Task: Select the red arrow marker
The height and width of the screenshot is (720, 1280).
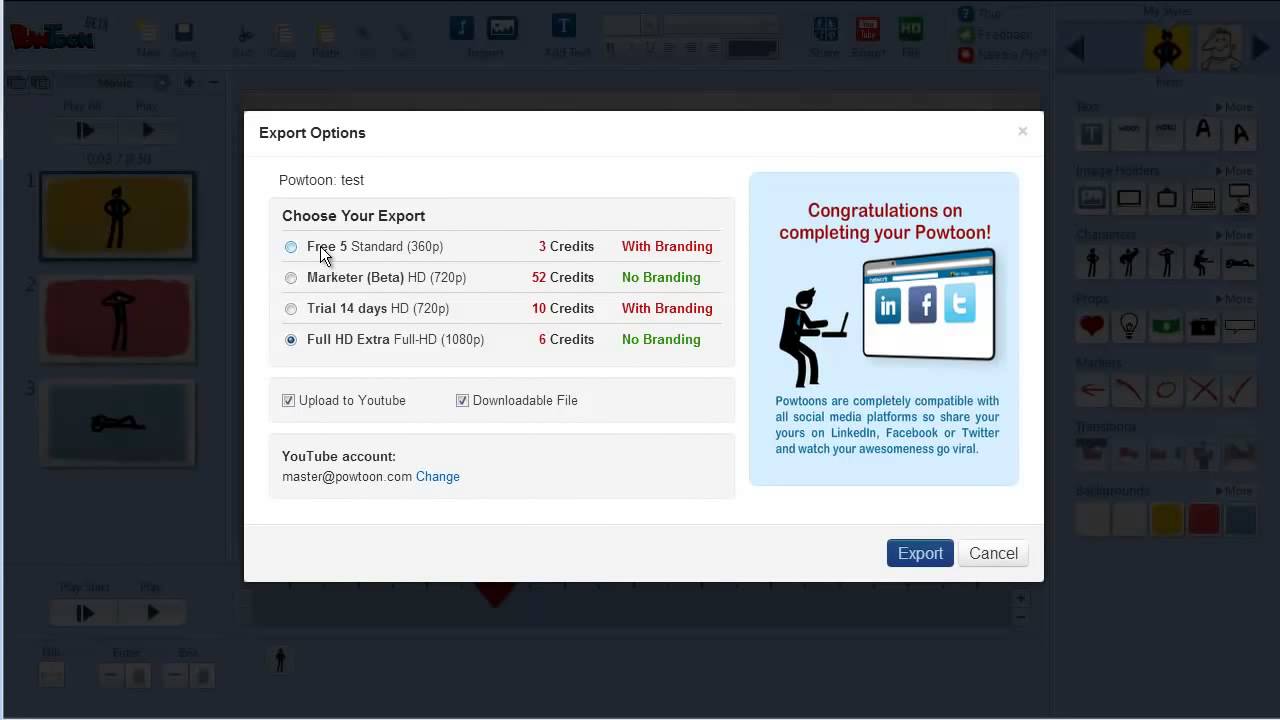Action: click(x=1092, y=390)
